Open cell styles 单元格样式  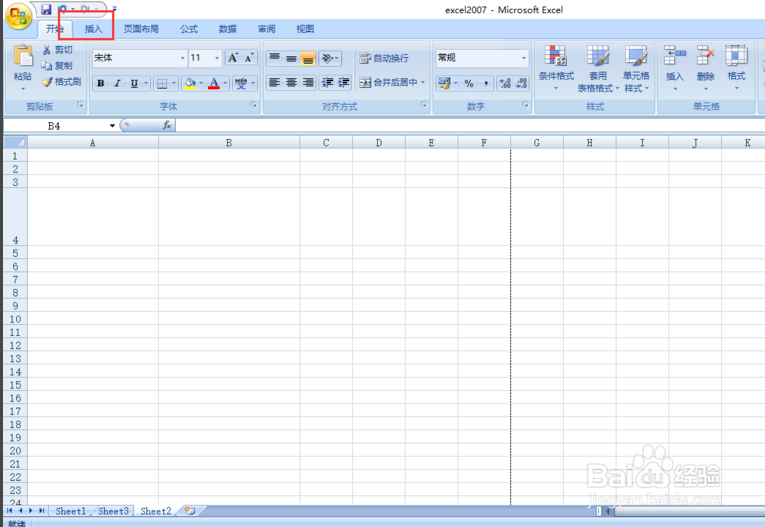click(636, 68)
